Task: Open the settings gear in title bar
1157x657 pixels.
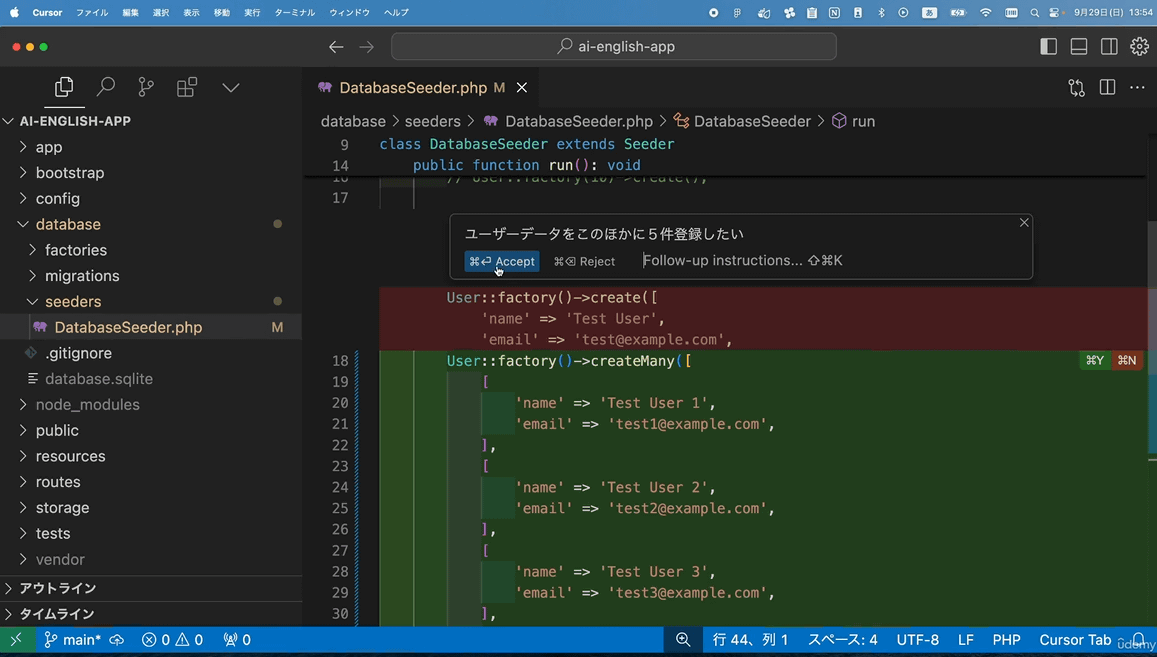Action: [1139, 47]
